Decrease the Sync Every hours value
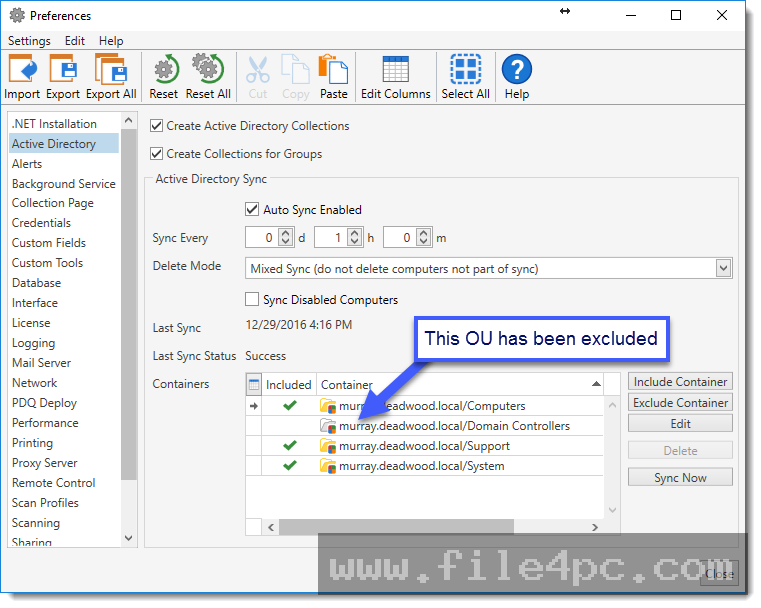The width and height of the screenshot is (761, 608). tap(354, 242)
